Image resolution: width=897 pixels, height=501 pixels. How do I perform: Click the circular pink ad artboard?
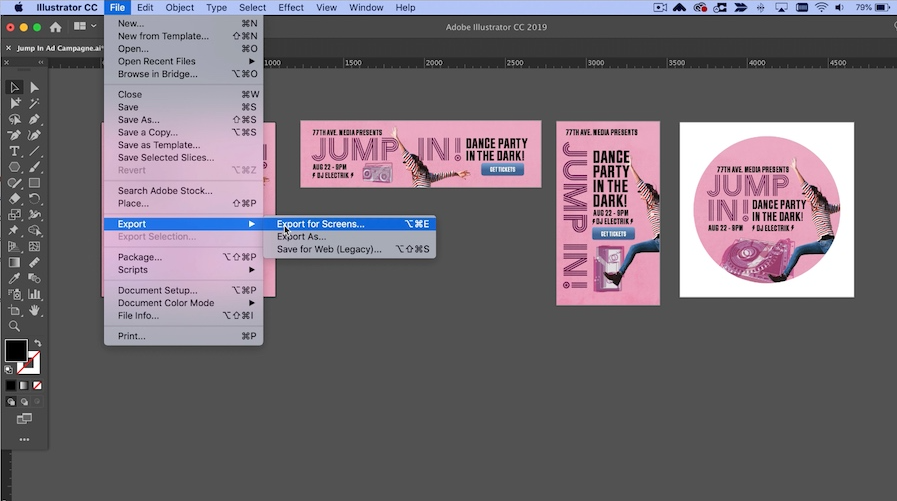(766, 210)
